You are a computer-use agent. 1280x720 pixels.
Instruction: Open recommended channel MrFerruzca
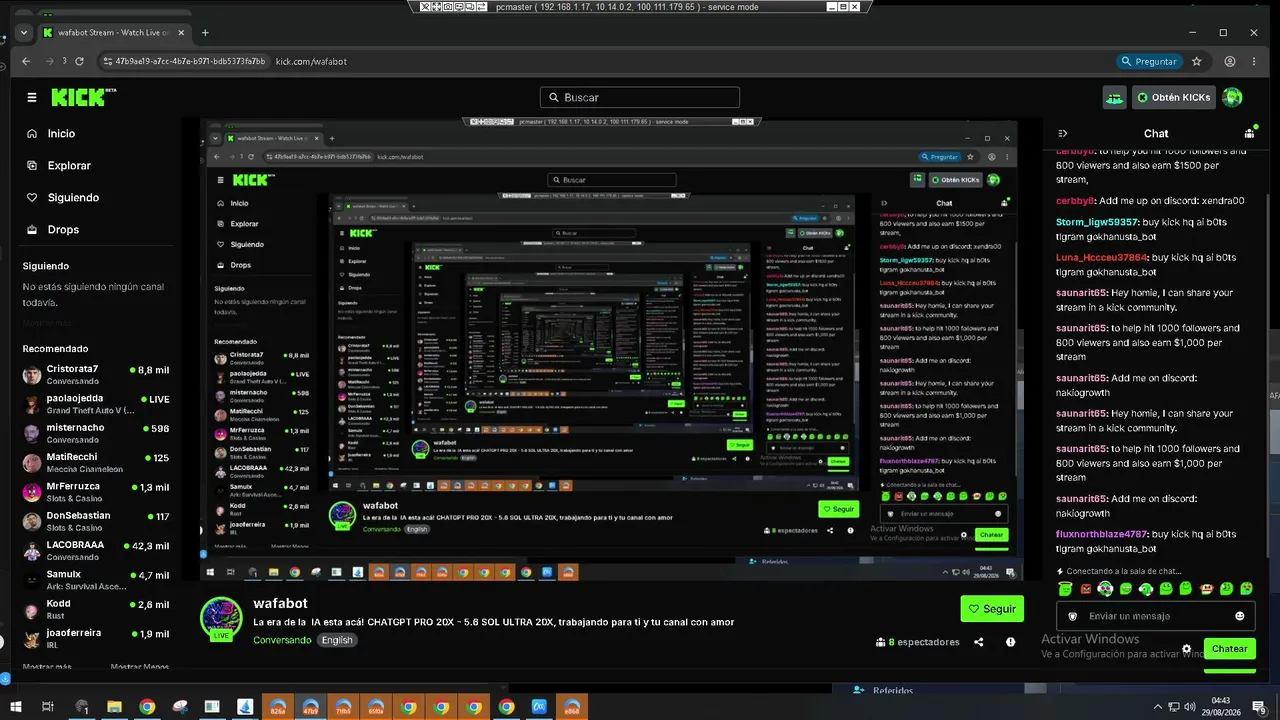[x=96, y=492]
